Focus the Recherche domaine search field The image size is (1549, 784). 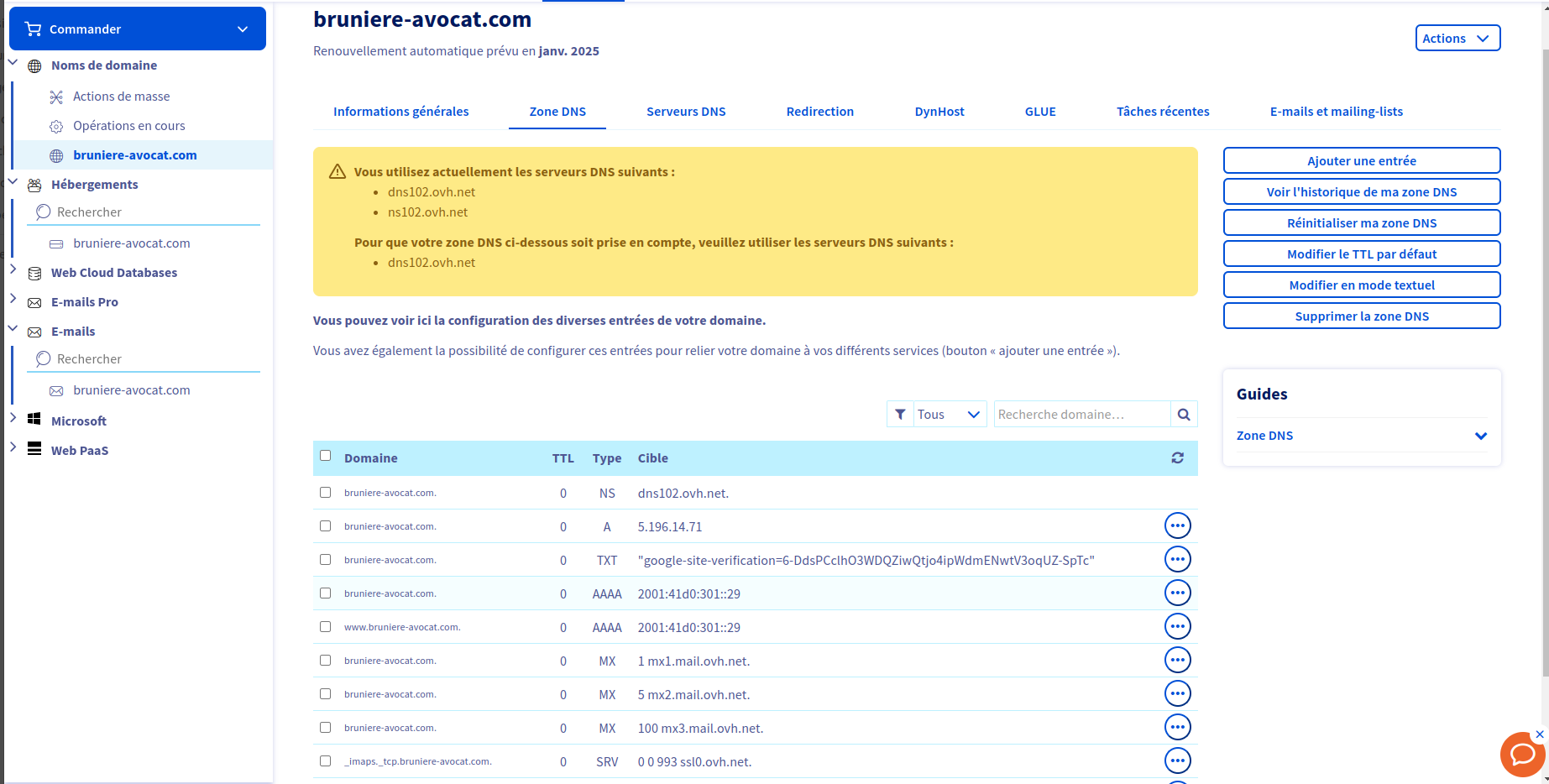pos(1081,415)
